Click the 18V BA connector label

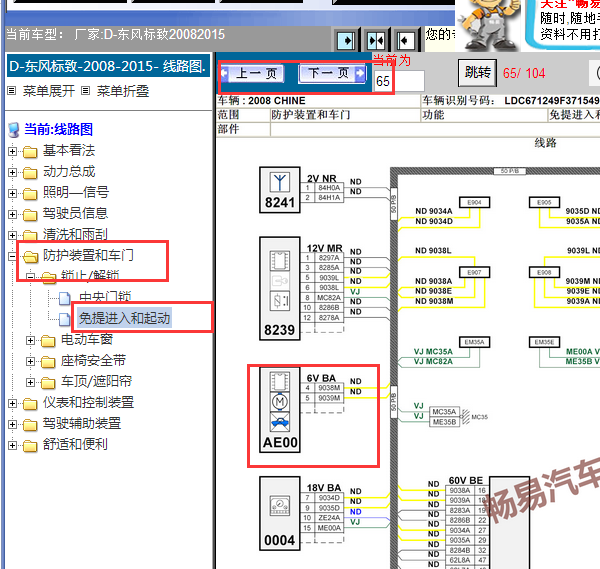323,488
